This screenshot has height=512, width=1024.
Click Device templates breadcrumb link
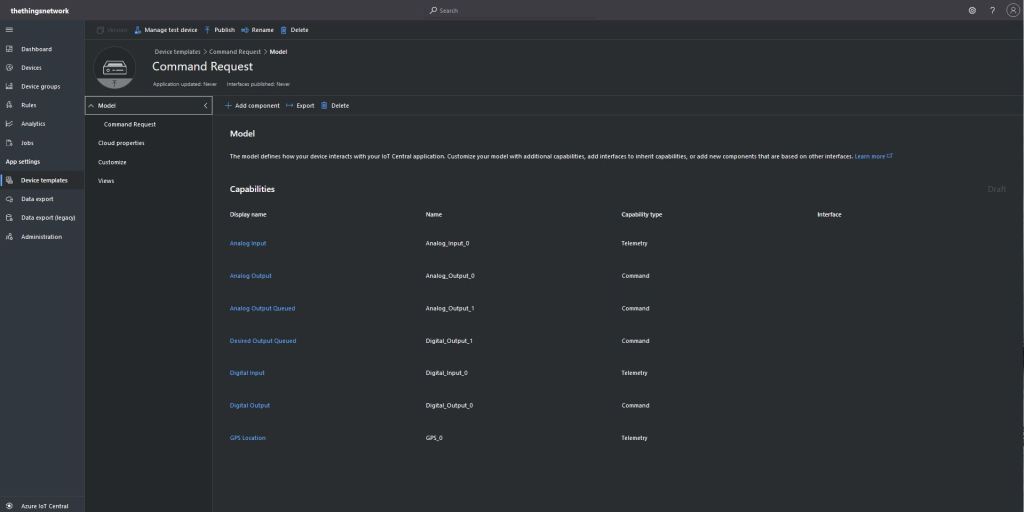[x=177, y=51]
